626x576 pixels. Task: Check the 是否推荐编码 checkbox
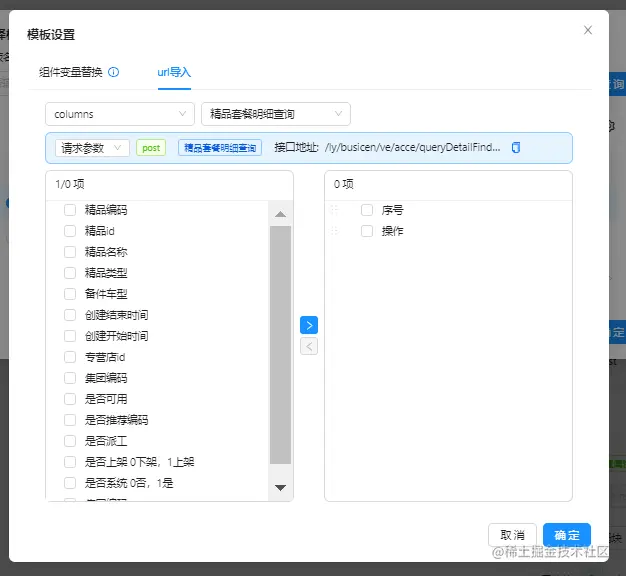tap(70, 420)
